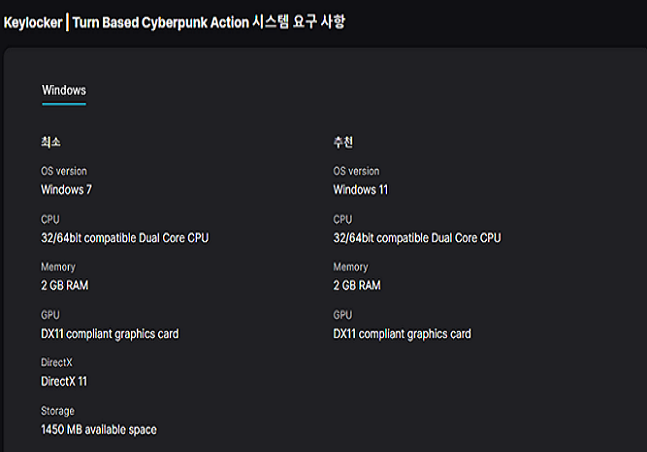The image size is (647, 452).
Task: Click the minimum DX11 compliant graphics card text
Action: click(110, 334)
